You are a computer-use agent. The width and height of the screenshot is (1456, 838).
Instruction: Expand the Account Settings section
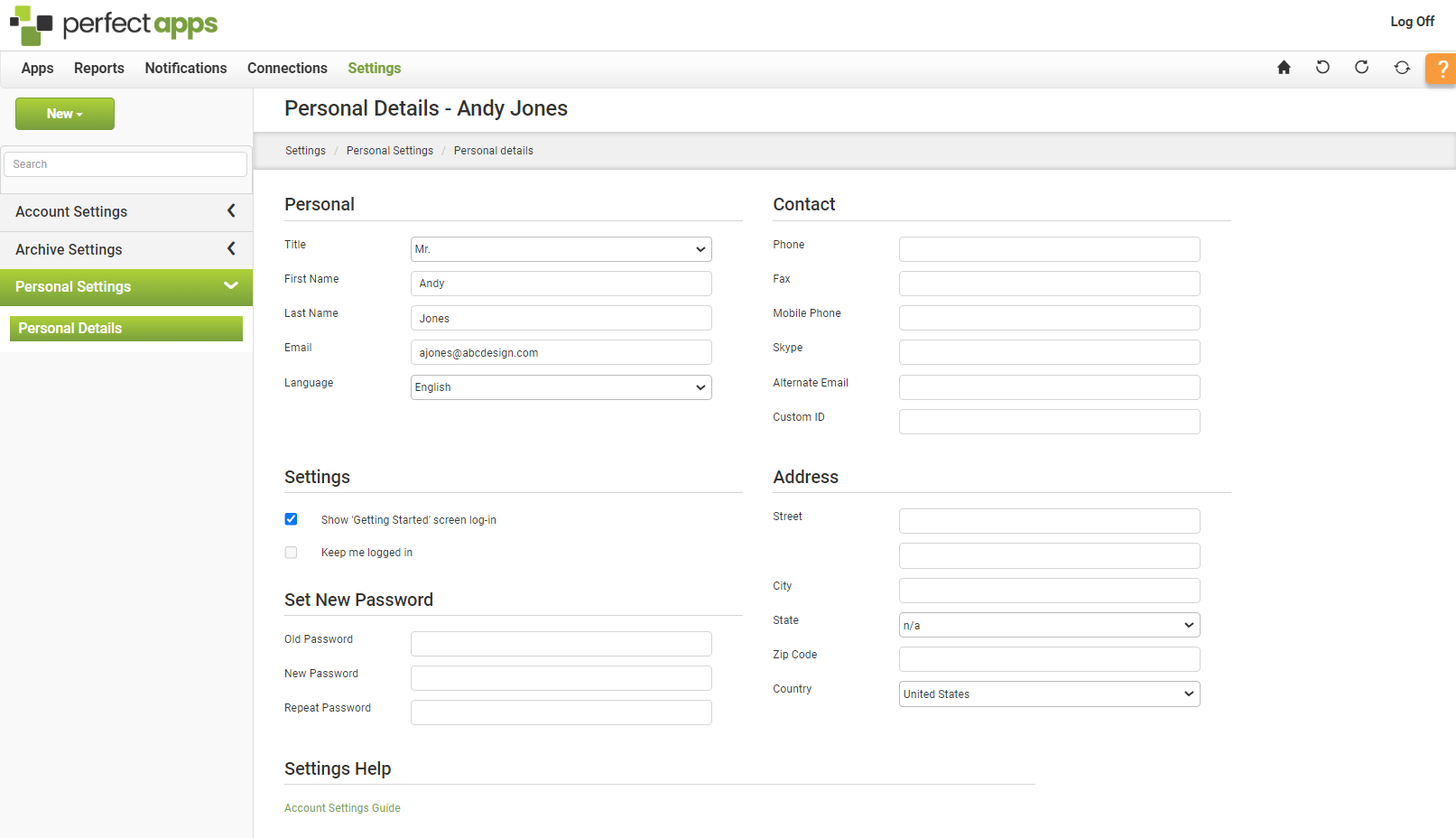coord(126,211)
